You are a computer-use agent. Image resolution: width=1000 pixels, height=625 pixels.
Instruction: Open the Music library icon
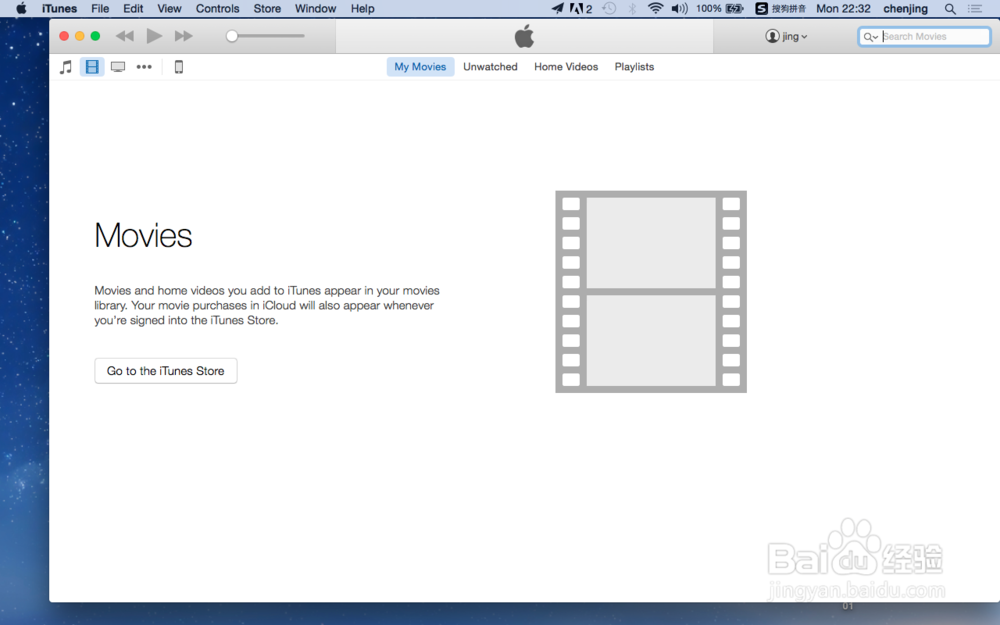coord(66,67)
